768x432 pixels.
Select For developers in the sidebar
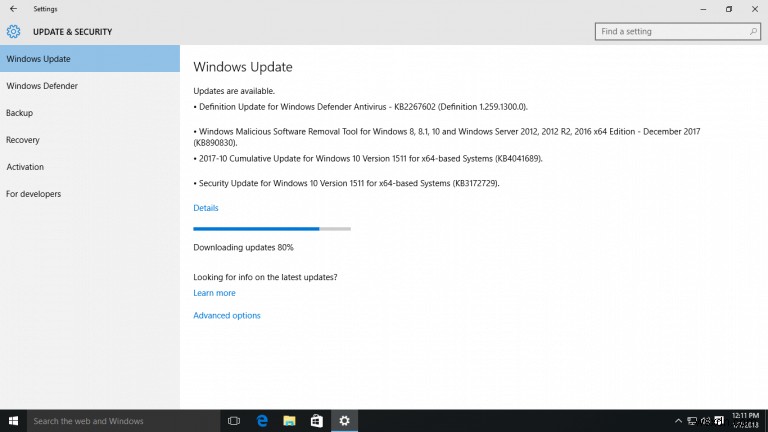pyautogui.click(x=90, y=193)
